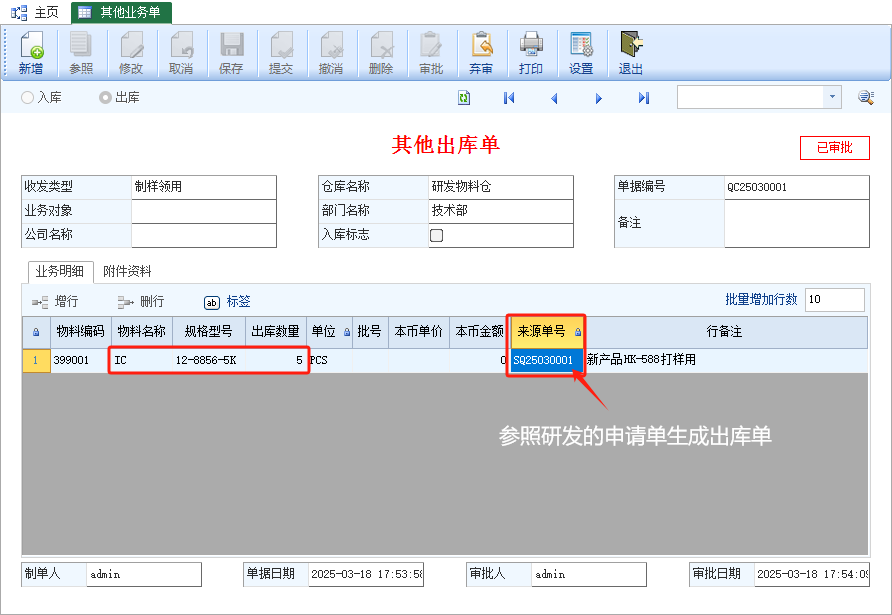The height and width of the screenshot is (615, 892).
Task: Click lock icon in 单位 column header
Action: click(x=347, y=332)
